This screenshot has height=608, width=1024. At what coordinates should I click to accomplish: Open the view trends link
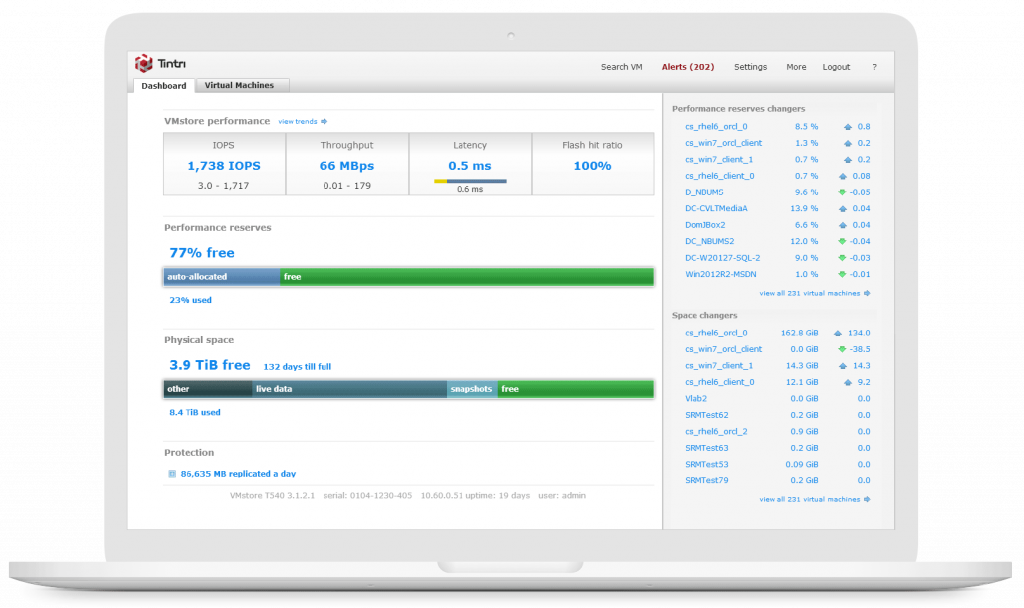click(x=298, y=121)
